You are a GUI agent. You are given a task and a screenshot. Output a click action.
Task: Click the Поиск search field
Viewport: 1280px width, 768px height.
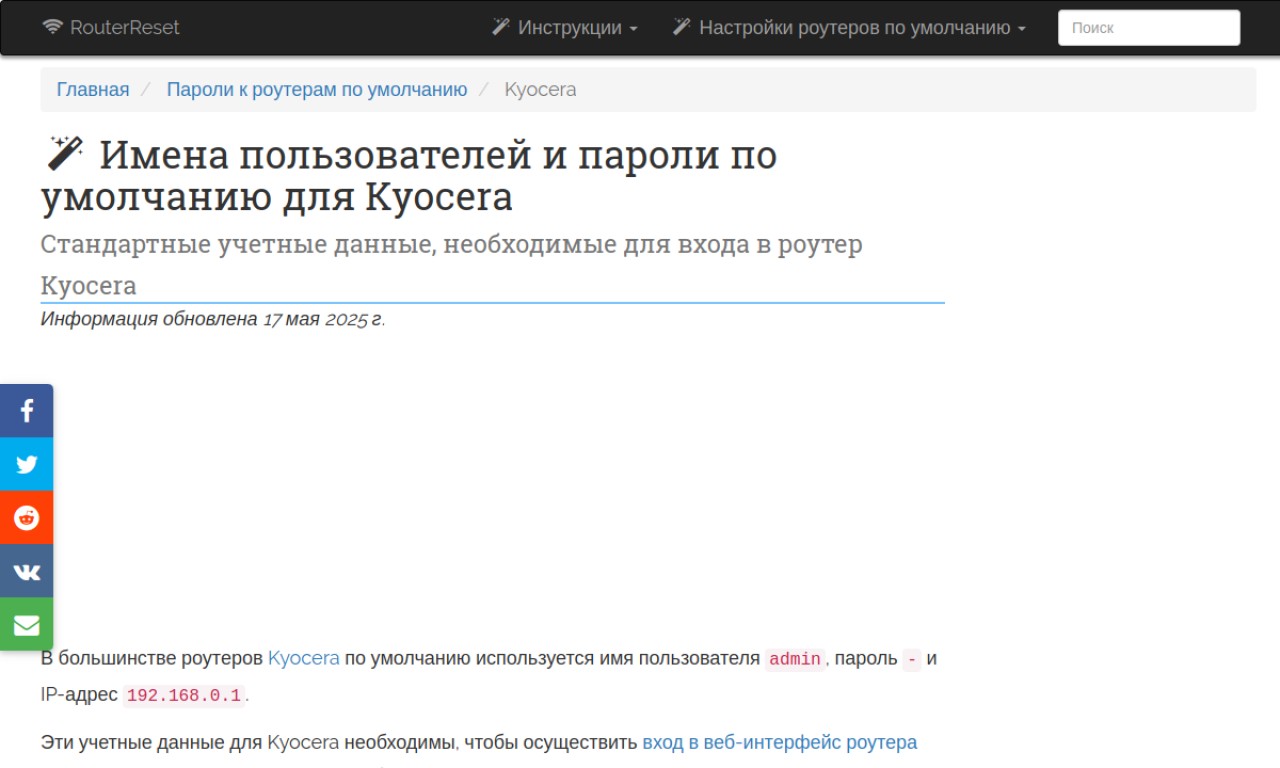[1149, 28]
